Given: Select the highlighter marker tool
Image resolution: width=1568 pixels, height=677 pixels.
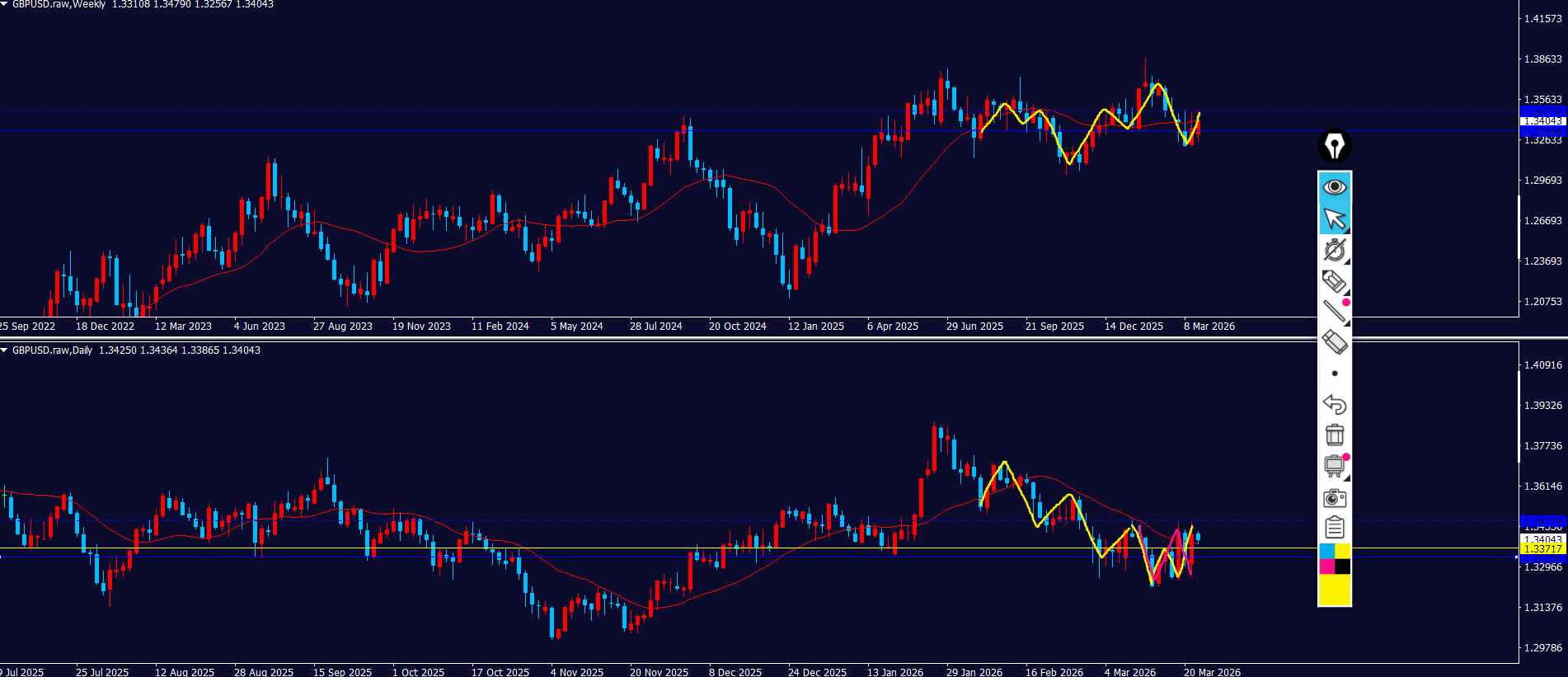Looking at the screenshot, I should (1334, 281).
